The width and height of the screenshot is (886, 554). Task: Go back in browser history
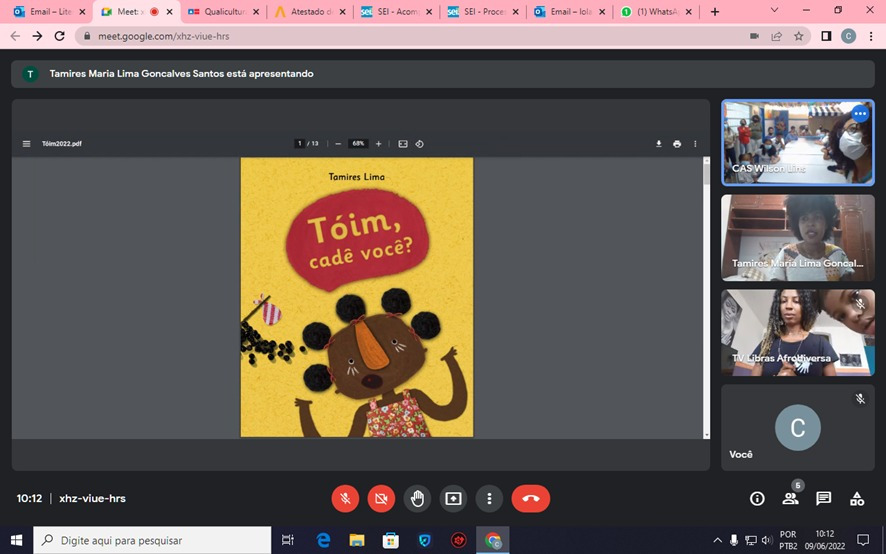pos(15,36)
